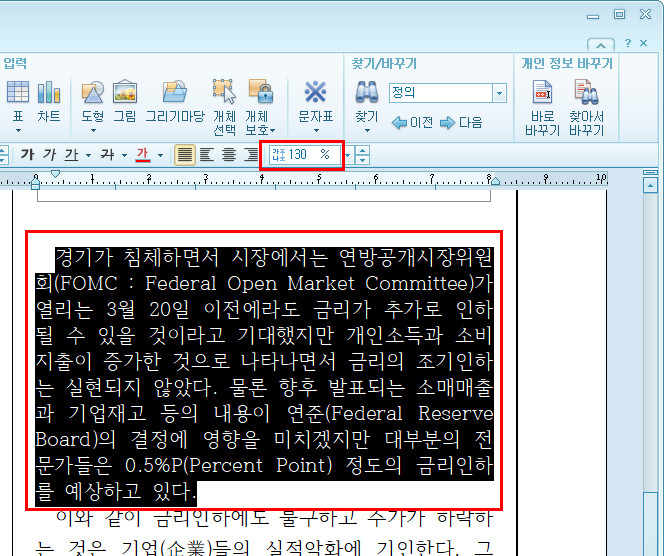664x556 pixels.
Task: Expand the 개체 보호 dropdown arrow
Action: [273, 130]
